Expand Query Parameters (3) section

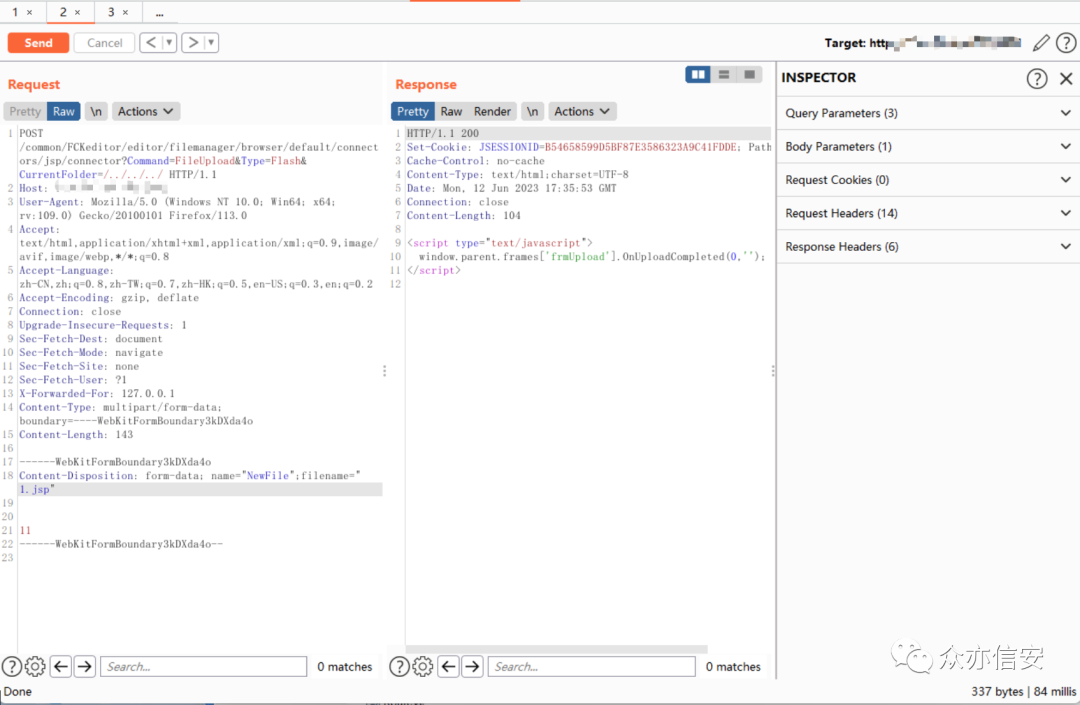click(x=928, y=113)
